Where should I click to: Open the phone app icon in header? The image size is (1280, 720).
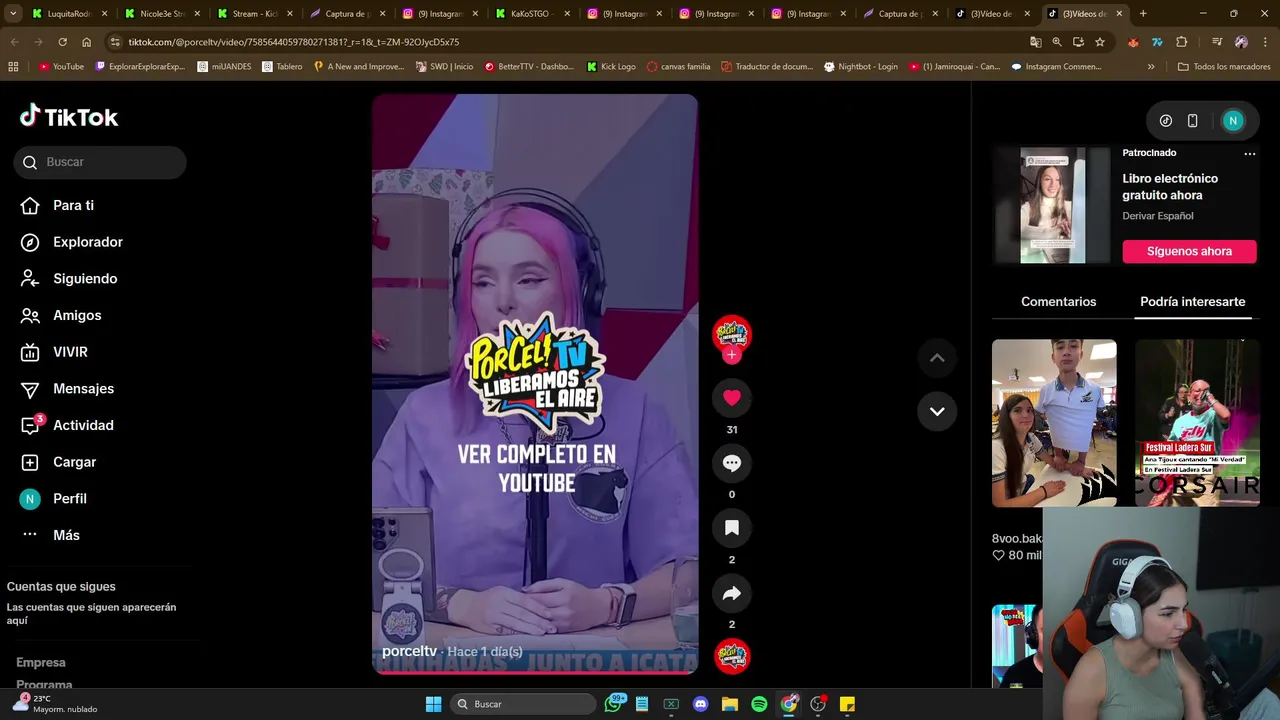pos(1192,121)
